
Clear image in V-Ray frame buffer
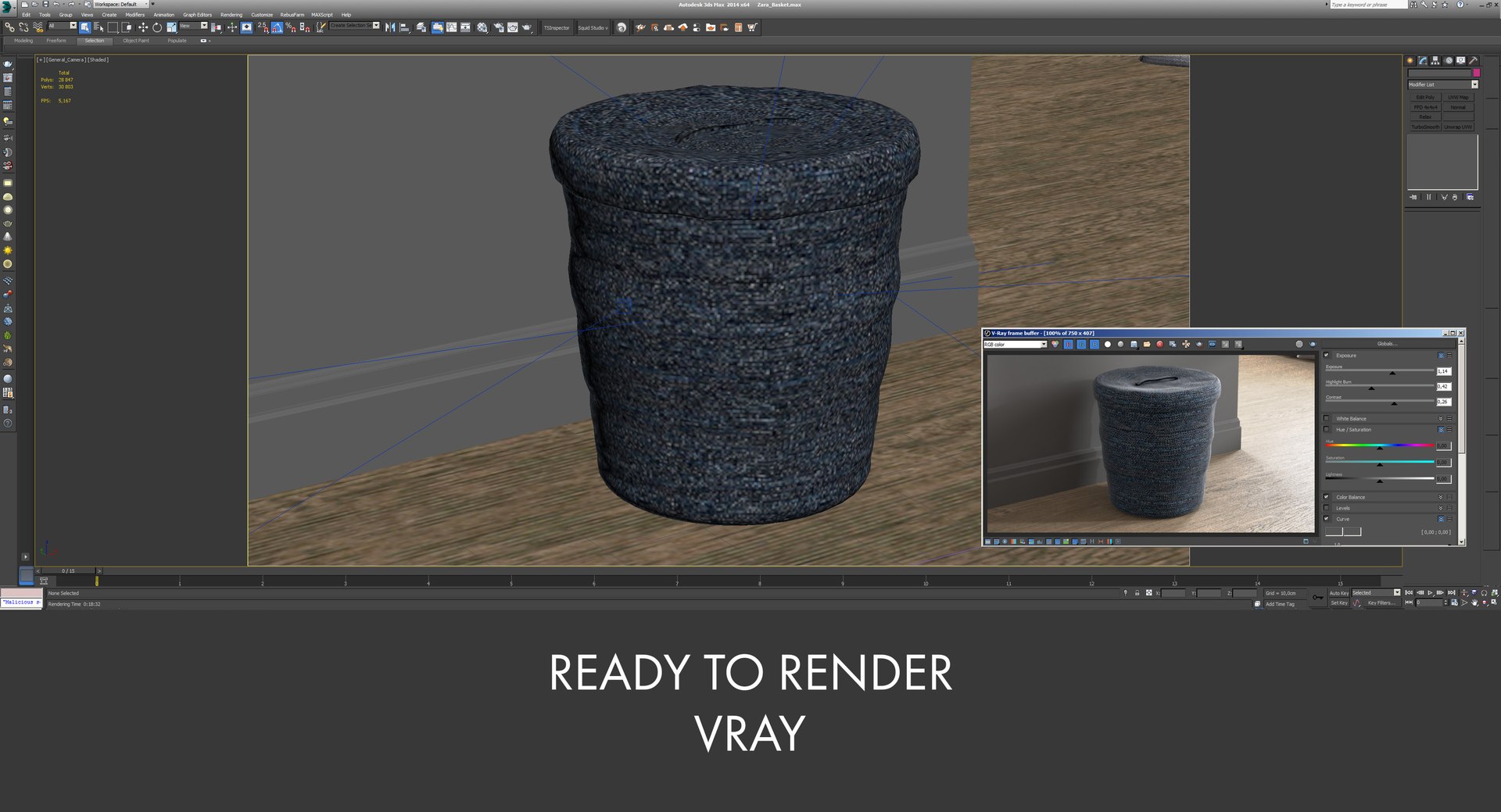[1160, 344]
